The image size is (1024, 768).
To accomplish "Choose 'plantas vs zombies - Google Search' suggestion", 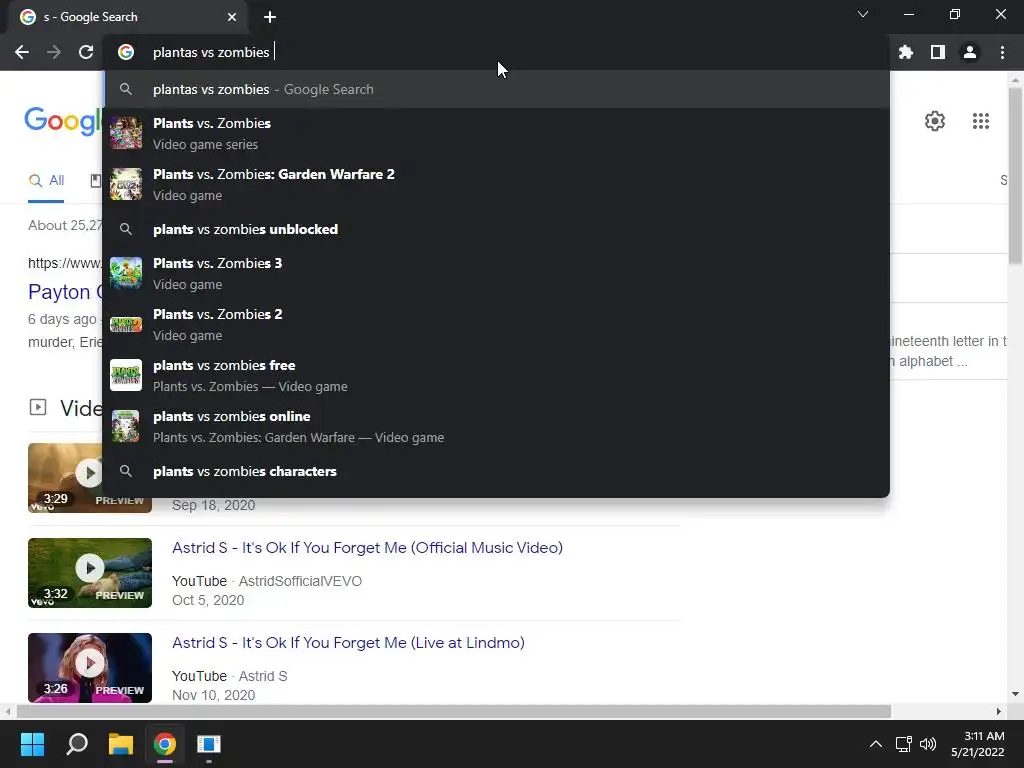I will pos(496,89).
